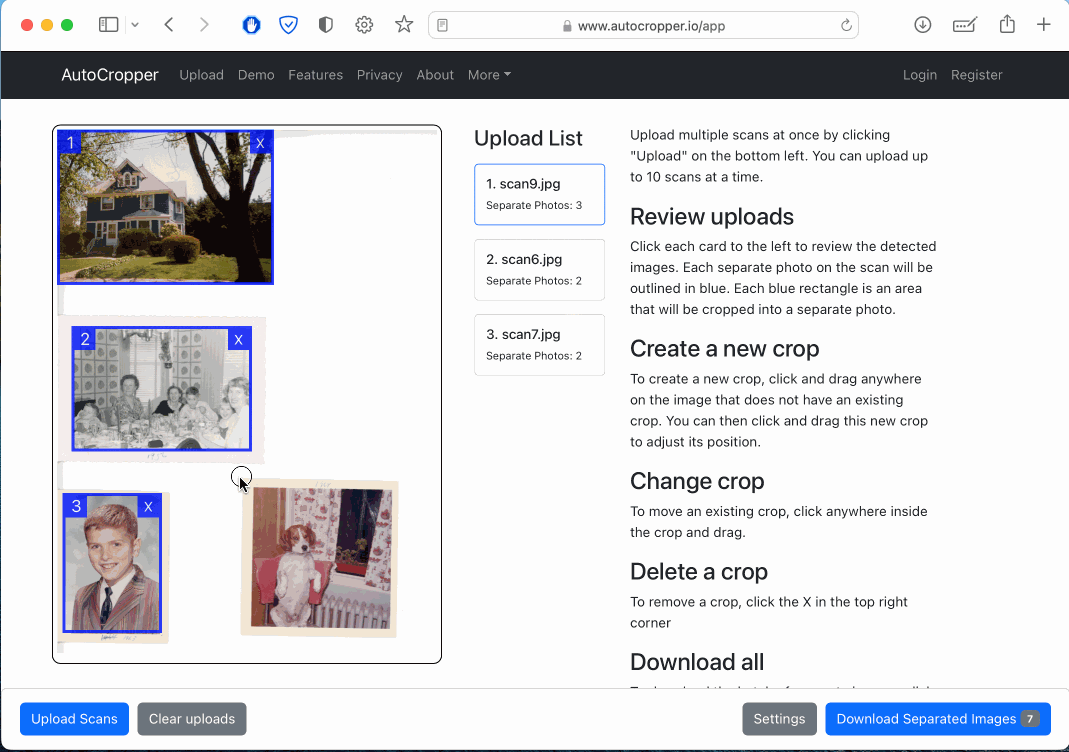This screenshot has height=752, width=1069.
Task: Open Safari's Downloads icon
Action: coord(922,24)
